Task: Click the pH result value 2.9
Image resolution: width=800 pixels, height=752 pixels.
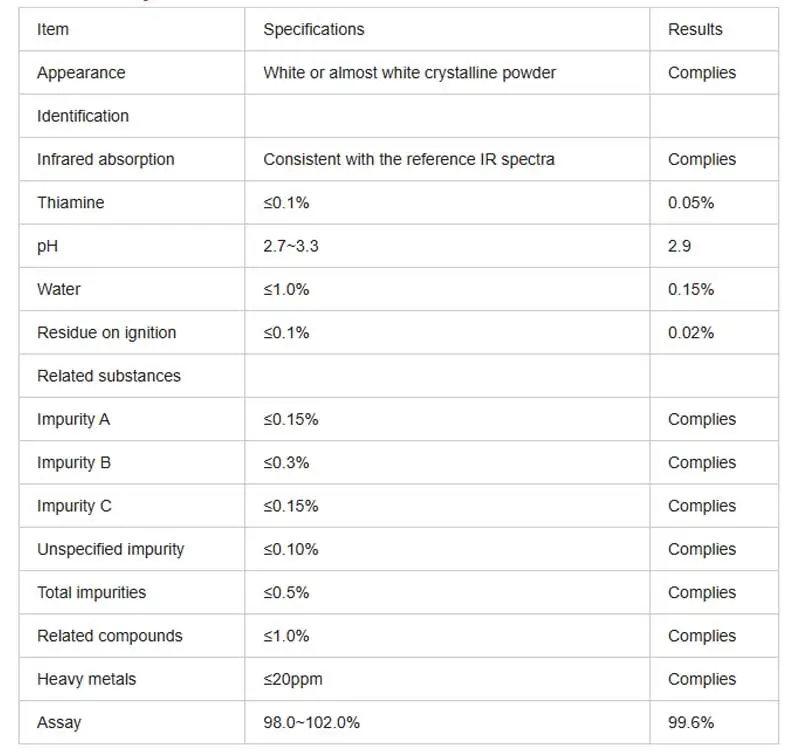Action: click(679, 246)
